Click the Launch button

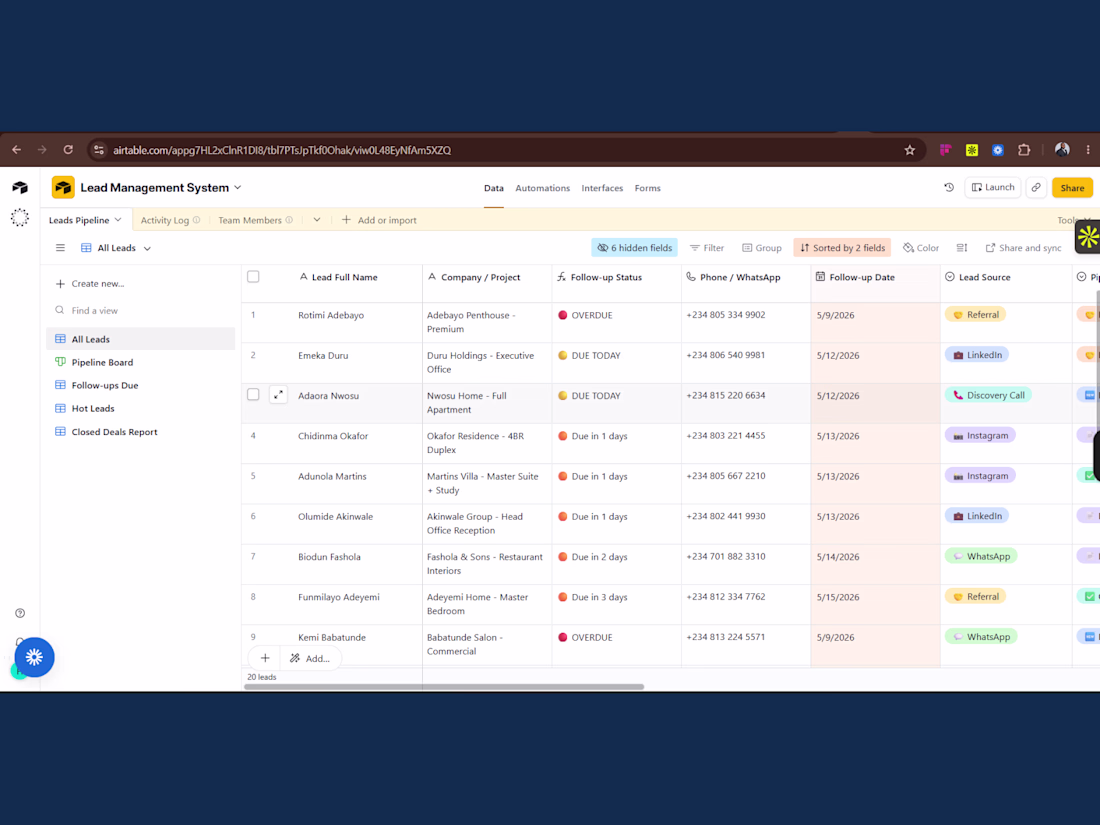pos(993,187)
